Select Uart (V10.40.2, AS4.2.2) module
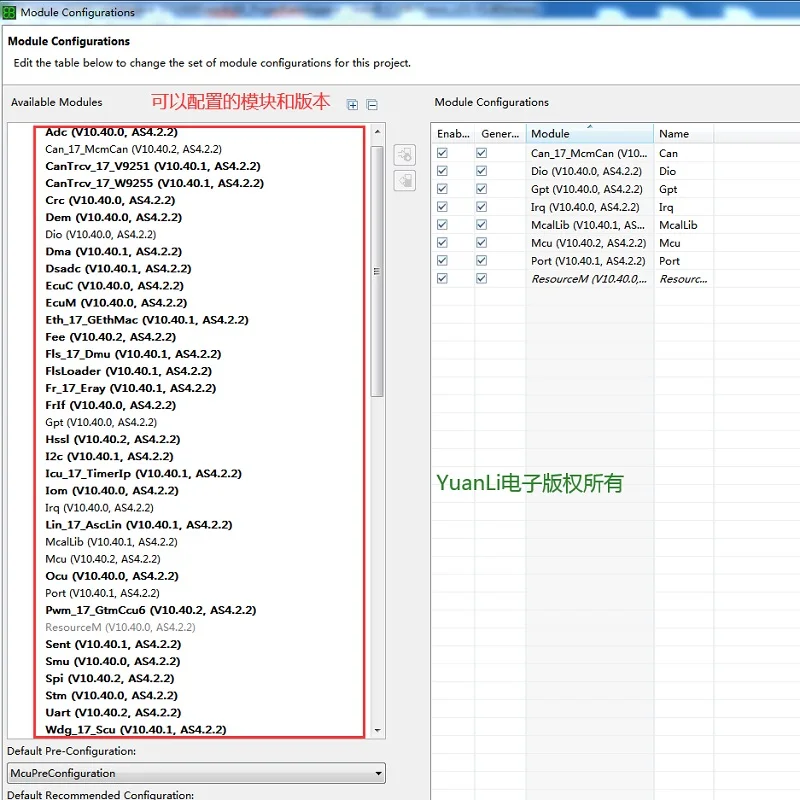This screenshot has height=800, width=800. pyautogui.click(x=113, y=713)
